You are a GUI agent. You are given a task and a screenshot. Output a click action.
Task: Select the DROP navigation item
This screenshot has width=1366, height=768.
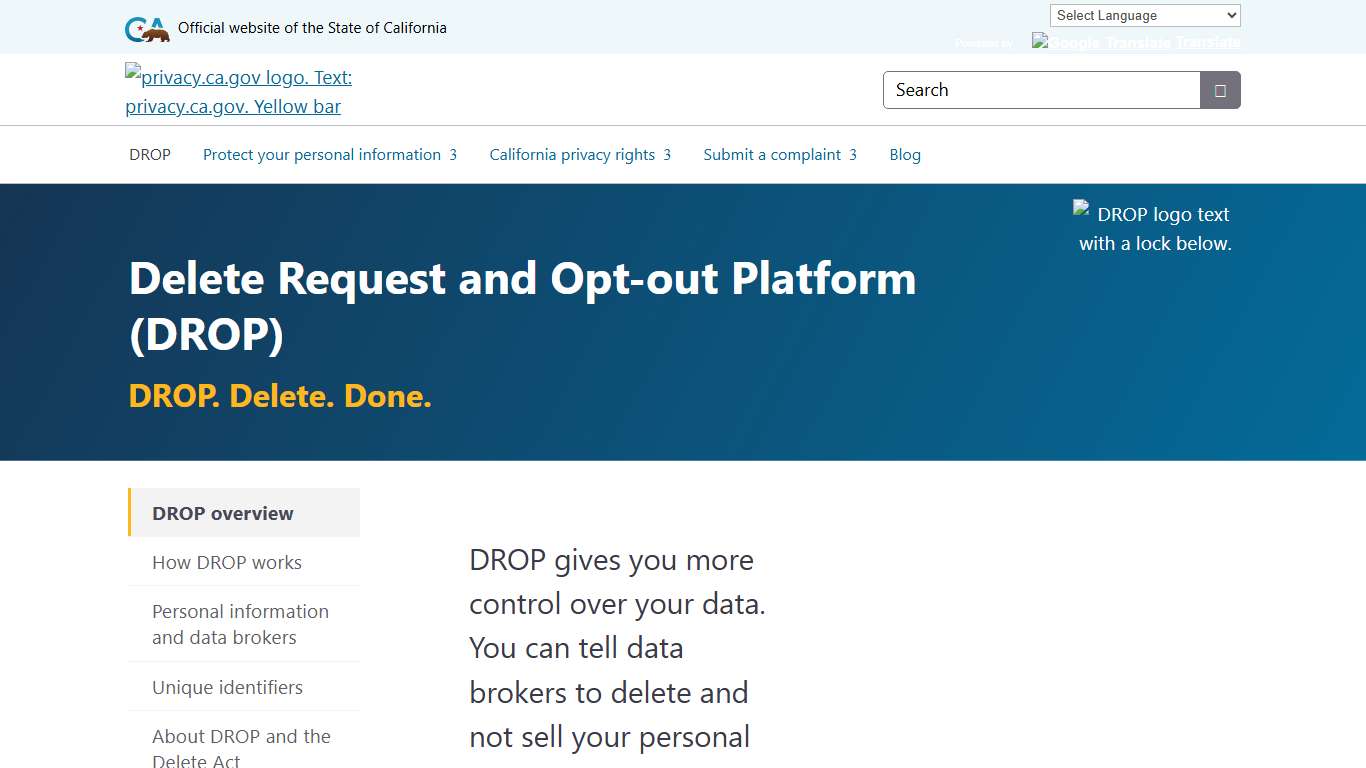(149, 155)
